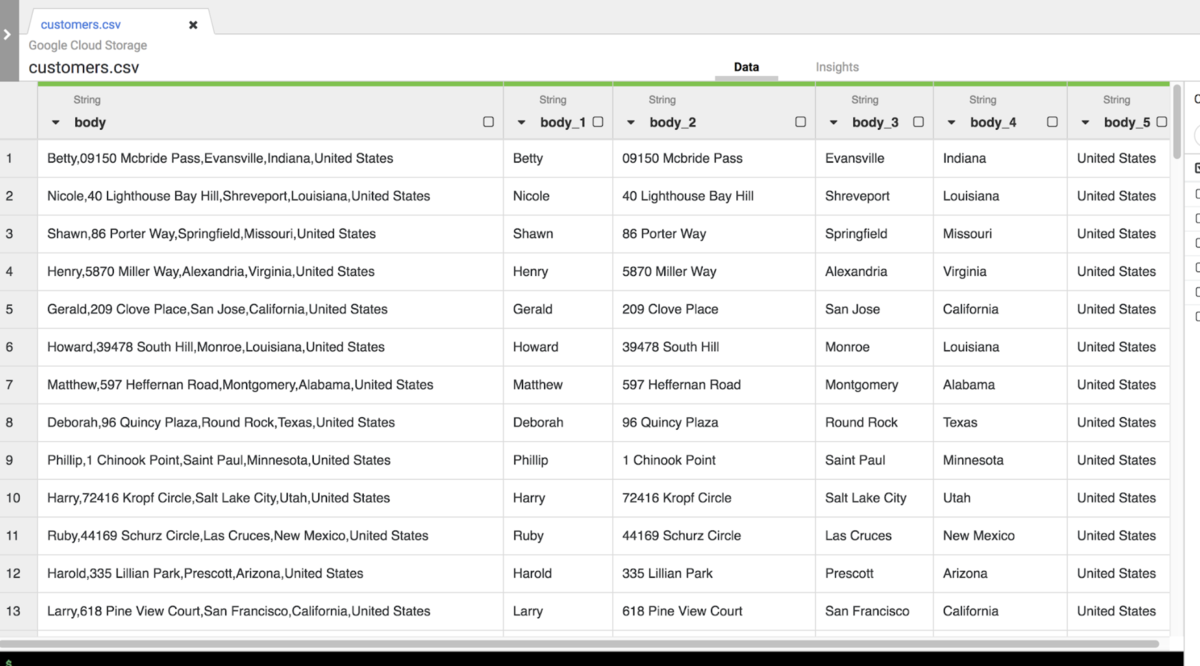Switch to the Data tab
Viewport: 1200px width, 666px height.
(x=746, y=67)
